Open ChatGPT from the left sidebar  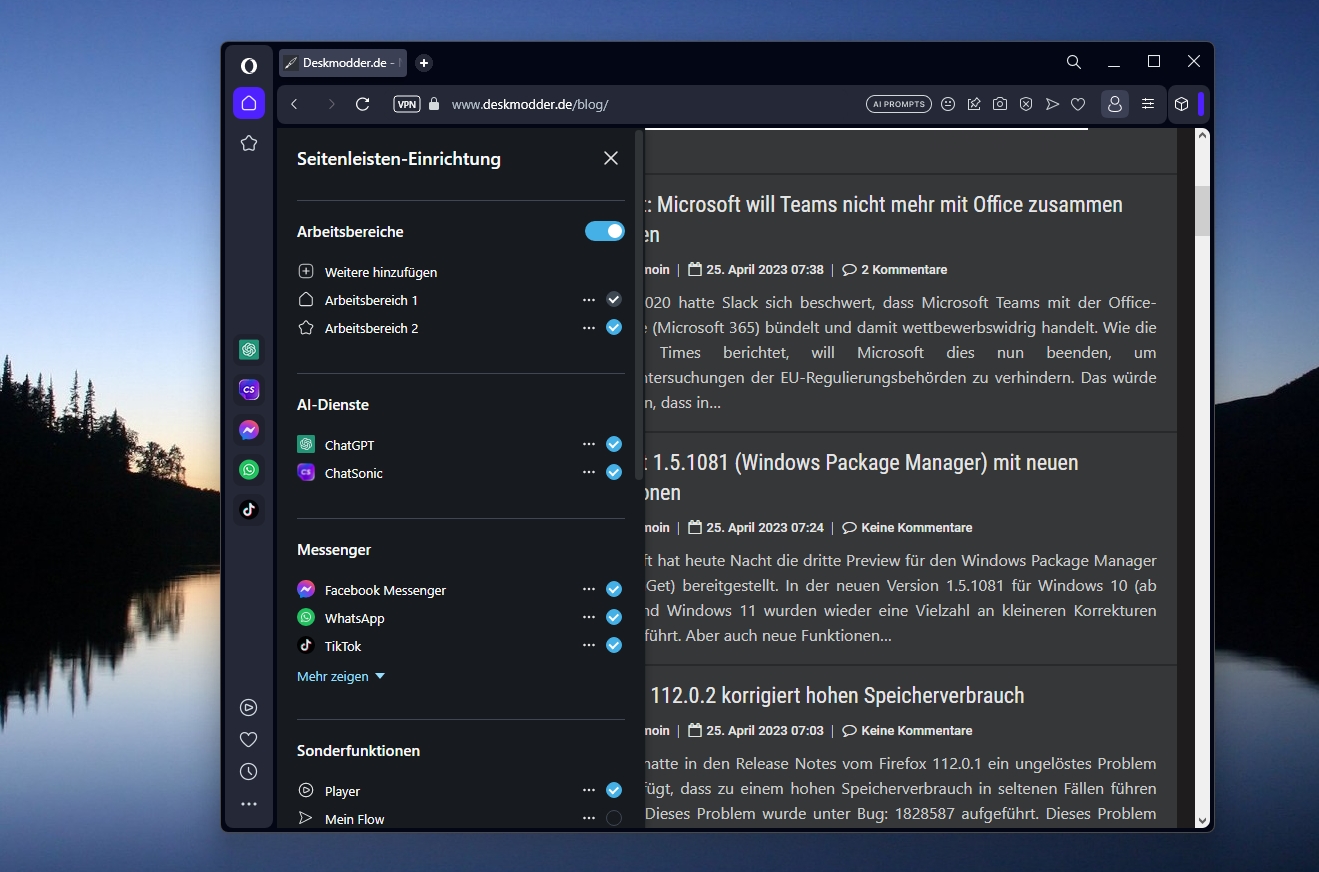(249, 349)
